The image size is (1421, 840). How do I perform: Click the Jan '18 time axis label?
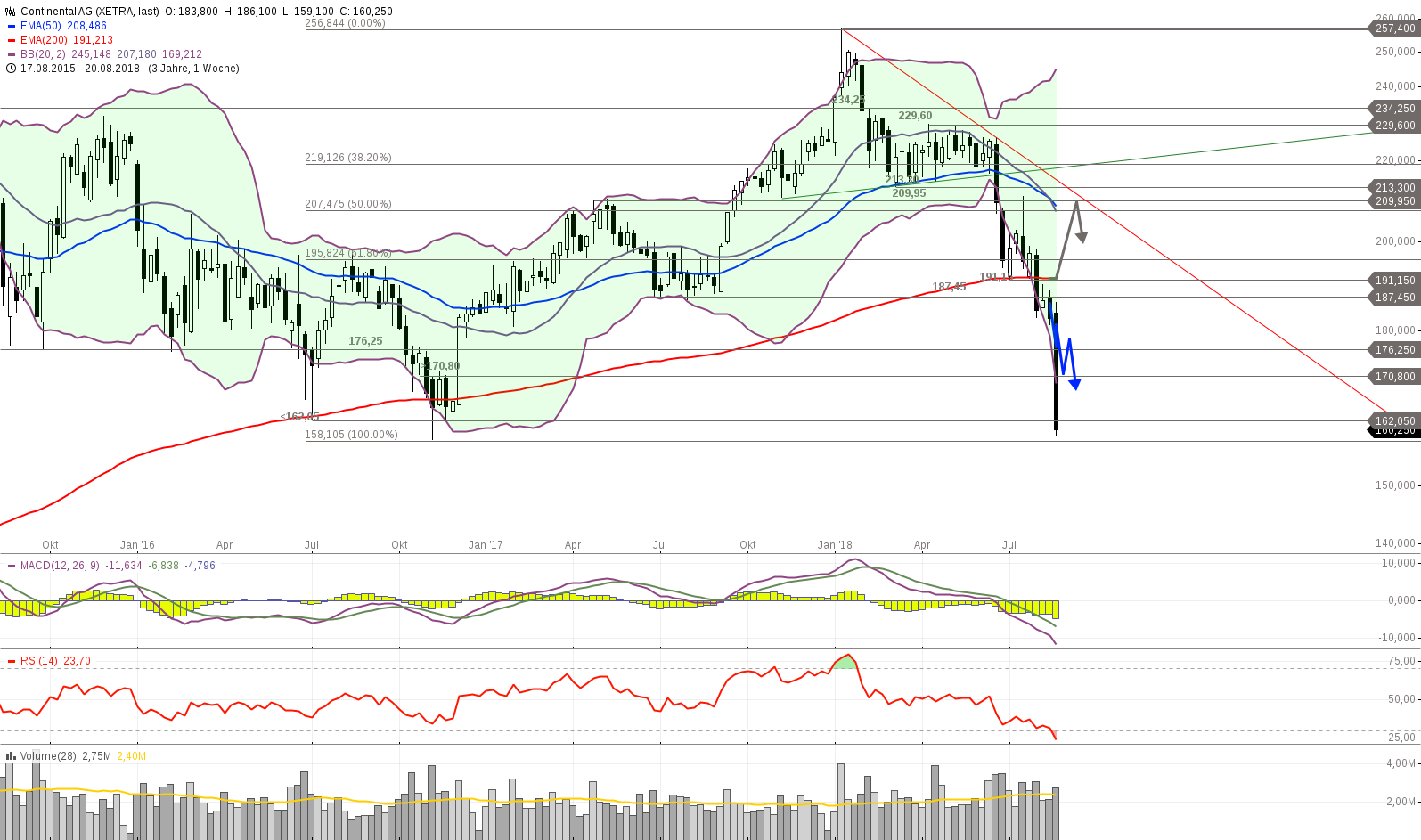(x=835, y=545)
